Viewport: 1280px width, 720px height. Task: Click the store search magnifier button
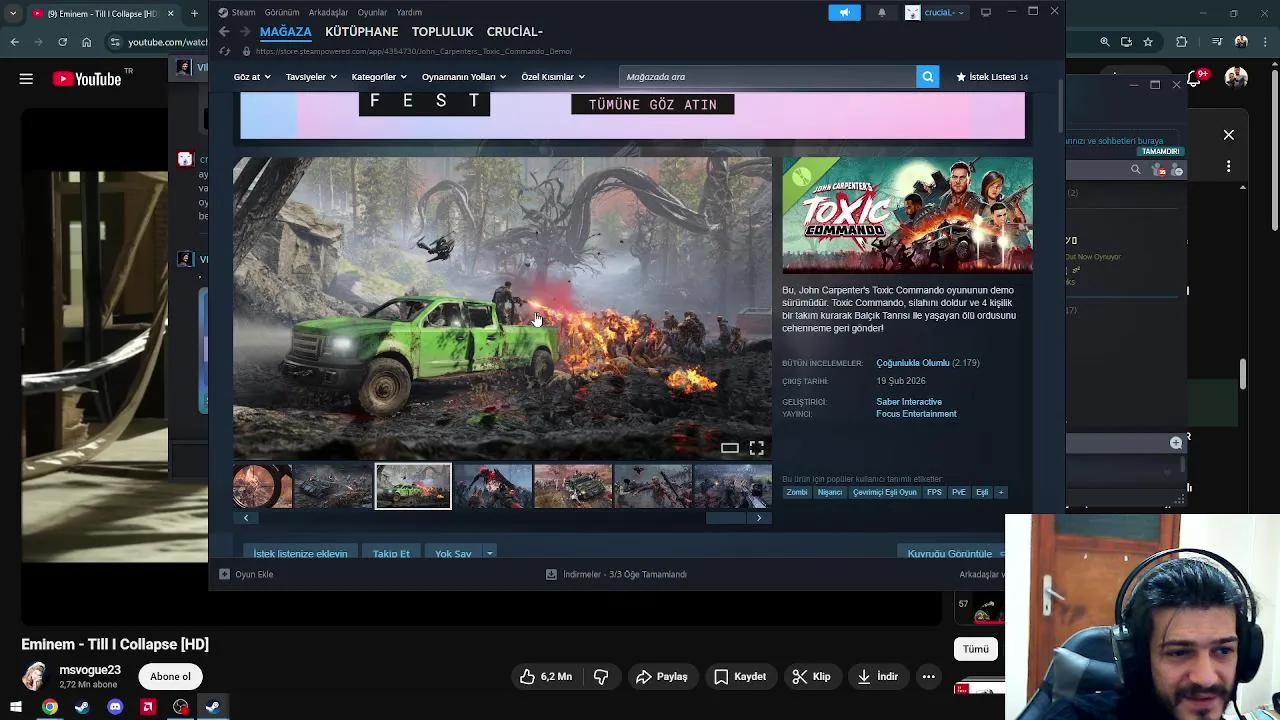(927, 76)
